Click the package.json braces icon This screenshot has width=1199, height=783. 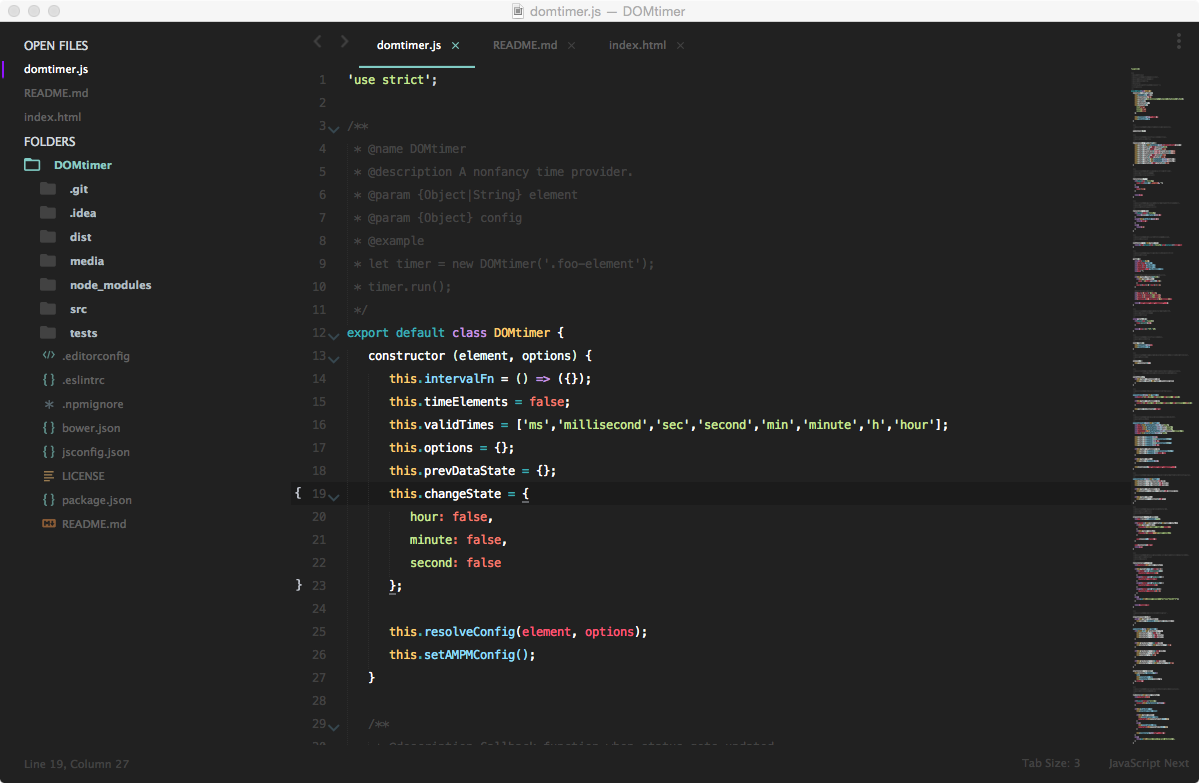coord(49,499)
